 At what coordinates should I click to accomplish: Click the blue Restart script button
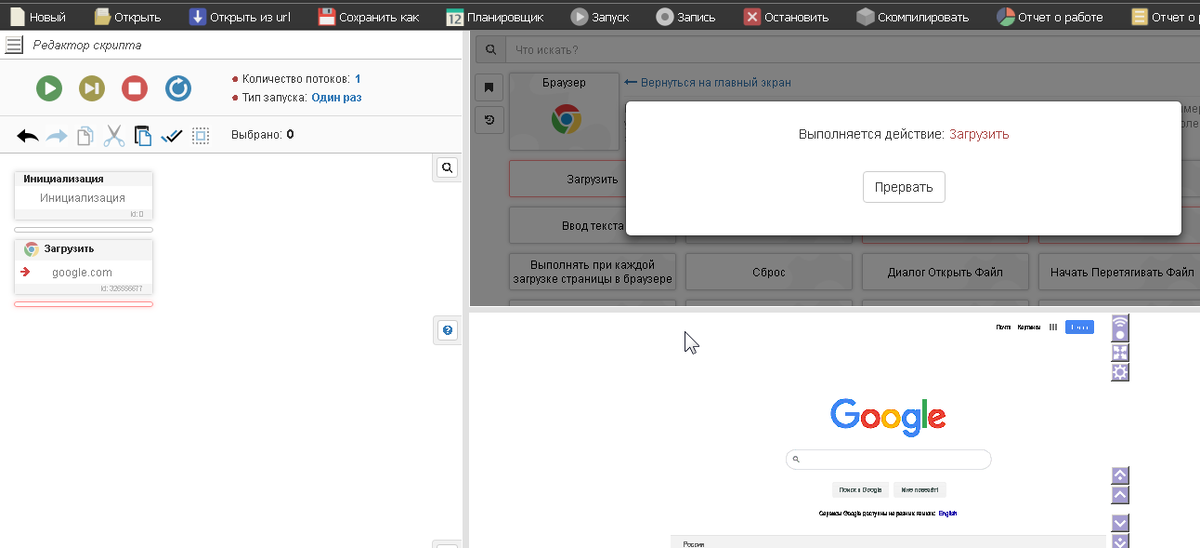pyautogui.click(x=178, y=88)
